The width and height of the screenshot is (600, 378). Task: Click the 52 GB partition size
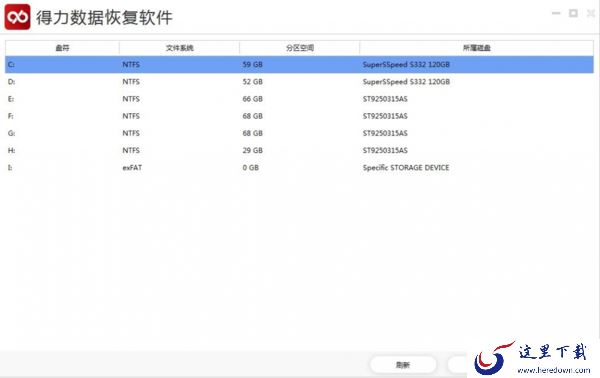point(253,82)
